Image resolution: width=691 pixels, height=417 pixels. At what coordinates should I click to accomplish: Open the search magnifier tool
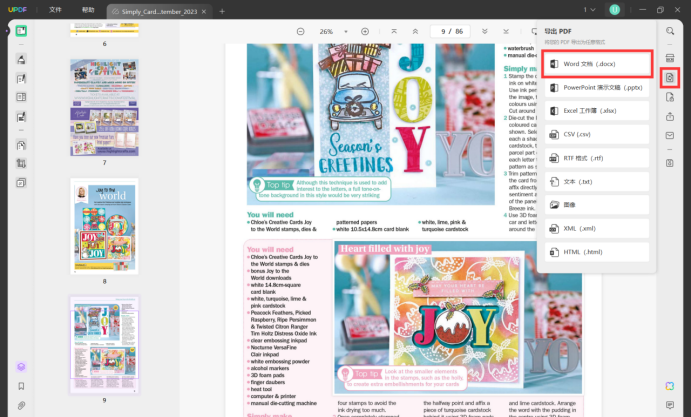click(x=670, y=31)
